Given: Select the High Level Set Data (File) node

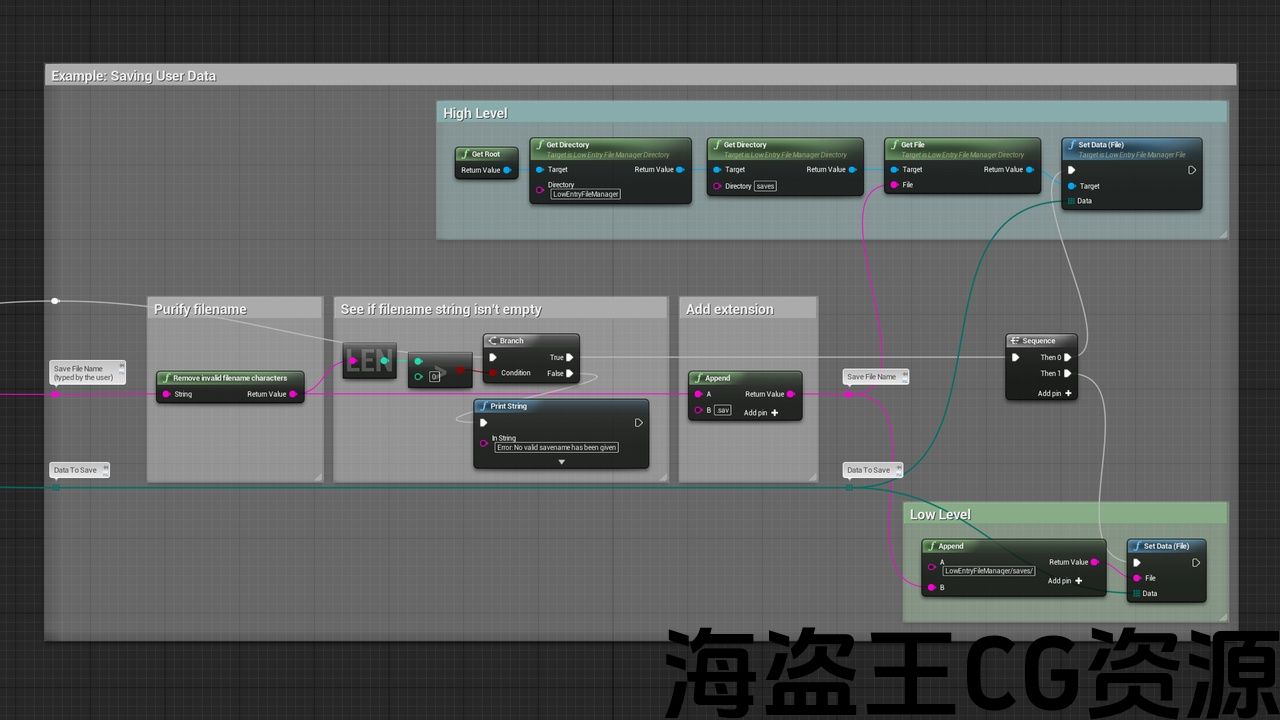Looking at the screenshot, I should click(x=1130, y=146).
